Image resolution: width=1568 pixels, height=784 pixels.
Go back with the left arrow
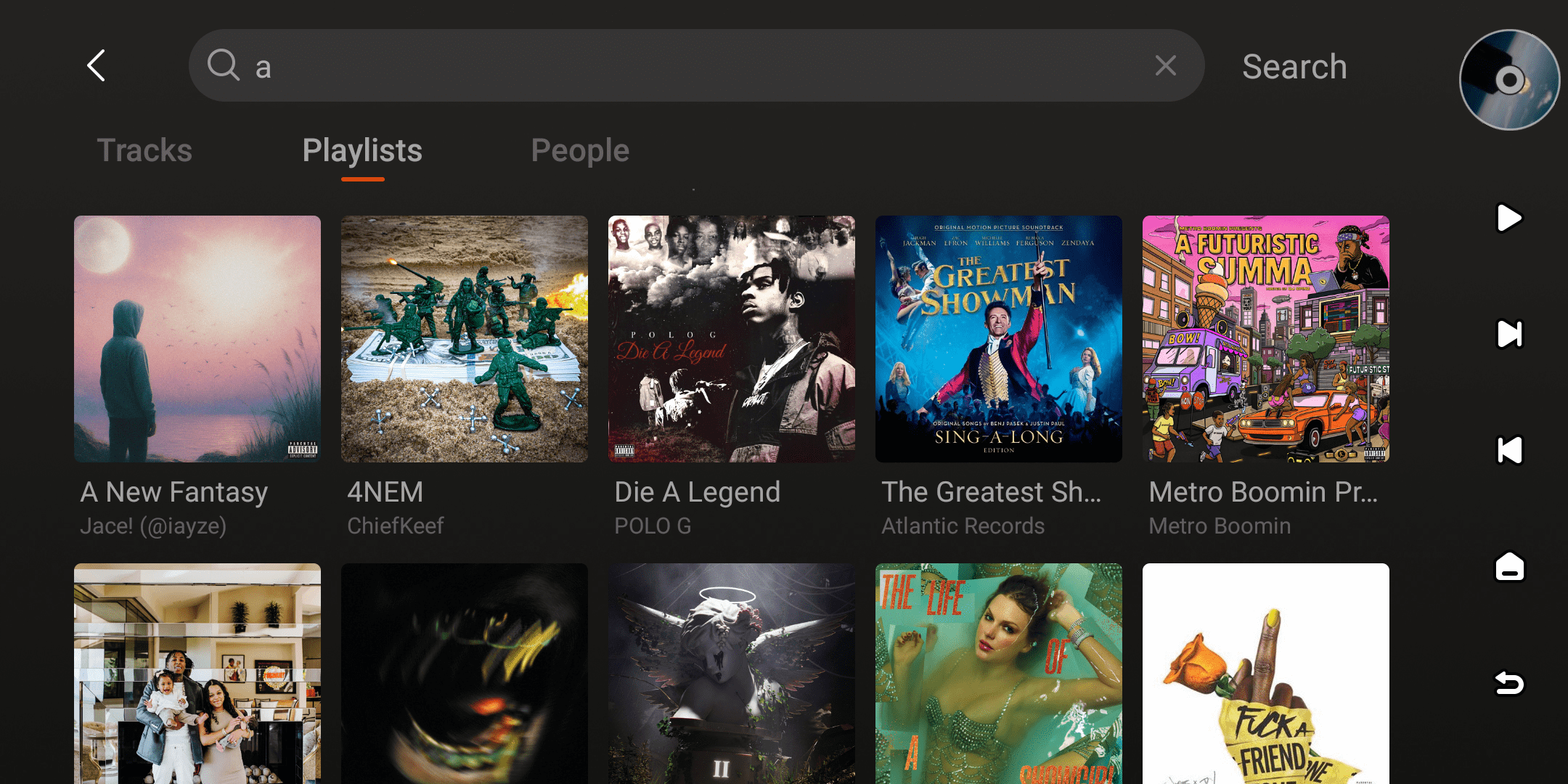[97, 66]
